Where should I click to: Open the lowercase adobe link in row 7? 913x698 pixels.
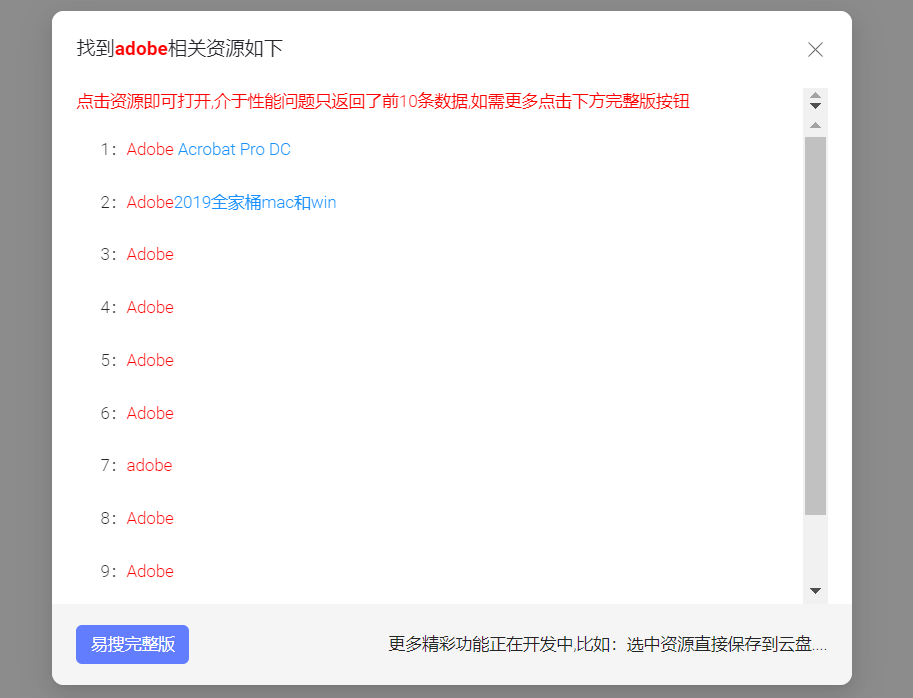(x=150, y=466)
